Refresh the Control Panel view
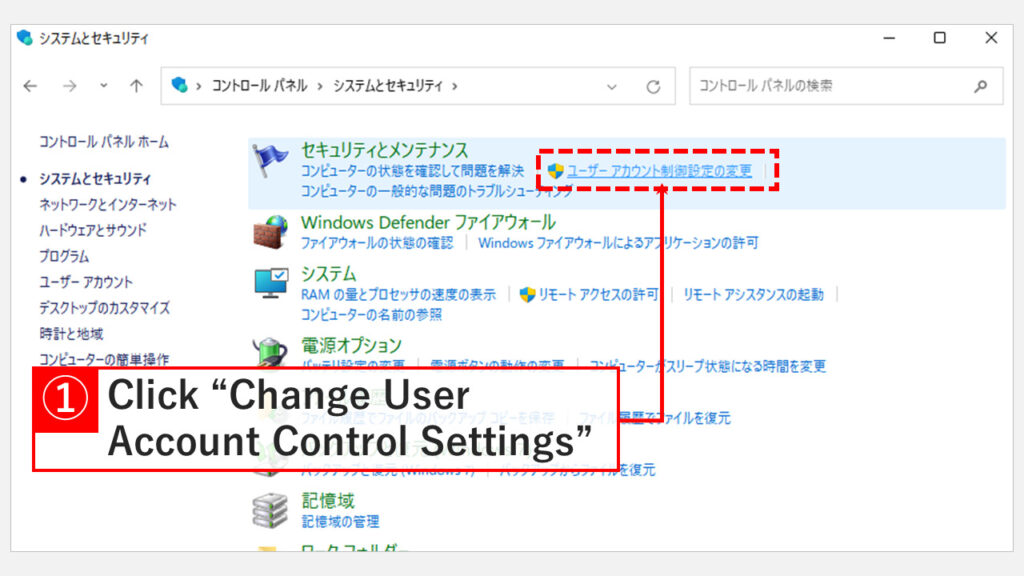 (653, 86)
